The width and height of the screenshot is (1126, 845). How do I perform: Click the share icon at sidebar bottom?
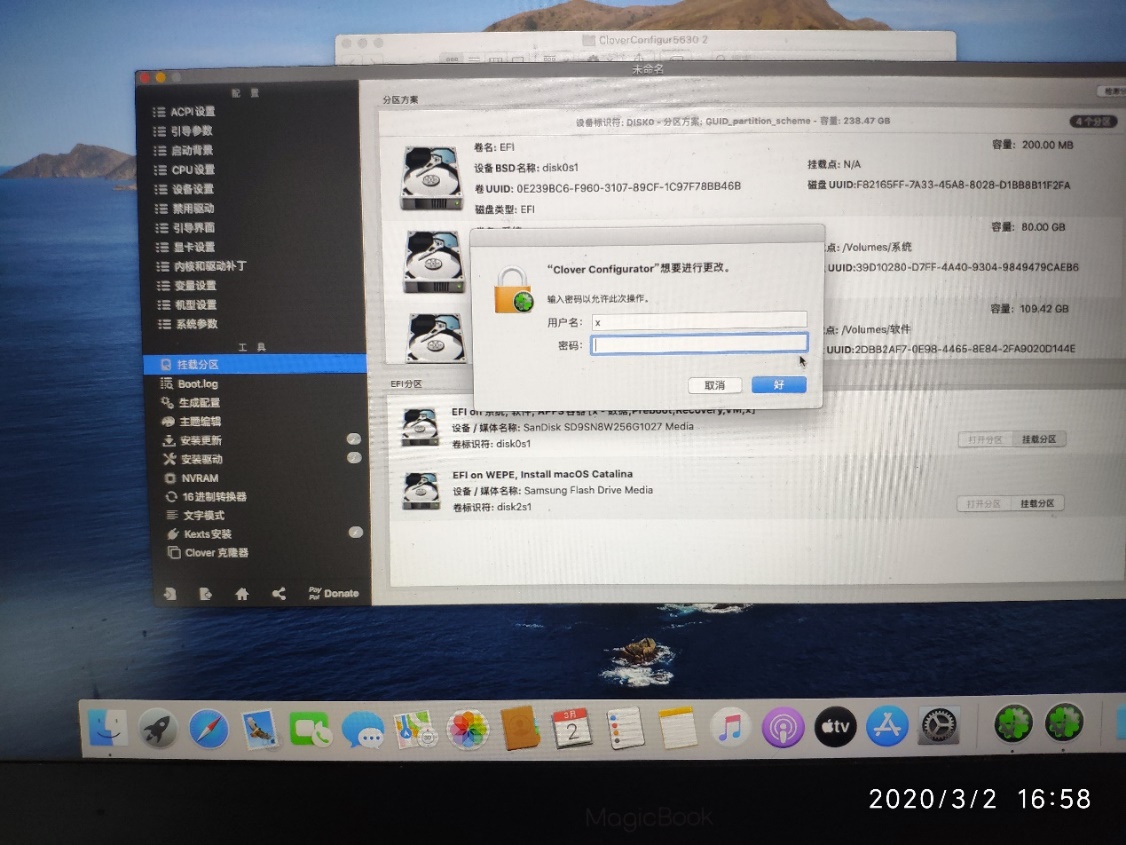[279, 594]
